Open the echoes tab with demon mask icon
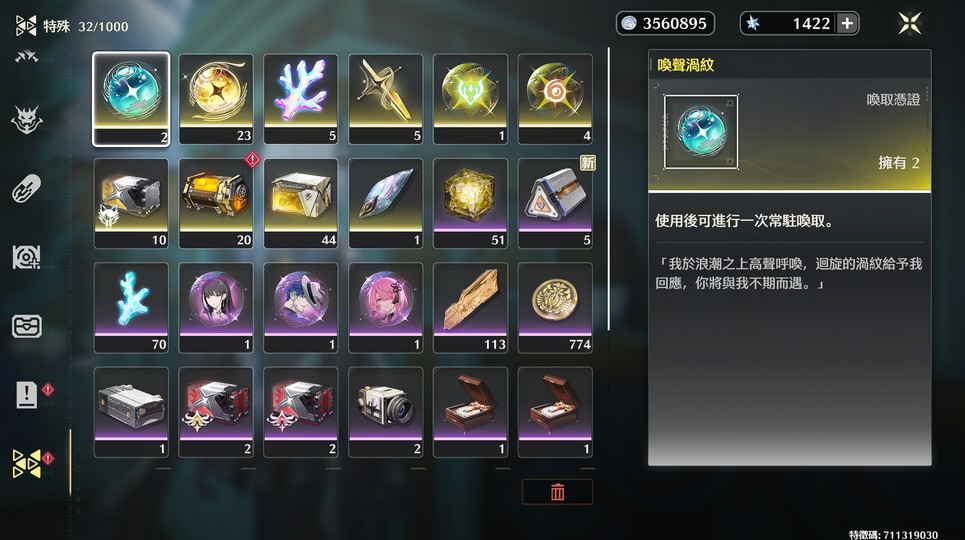This screenshot has height=540, width=965. pos(26,120)
